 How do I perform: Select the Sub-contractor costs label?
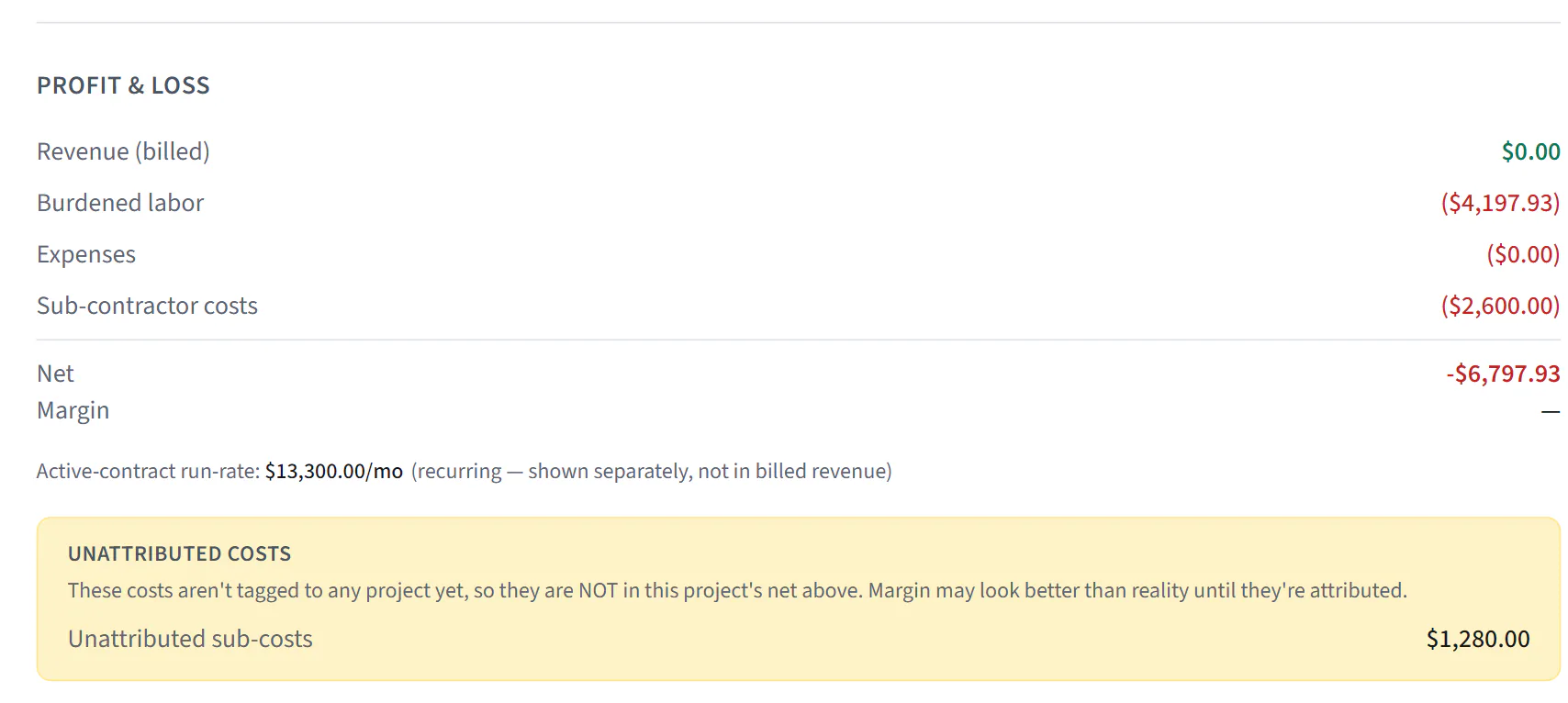147,306
